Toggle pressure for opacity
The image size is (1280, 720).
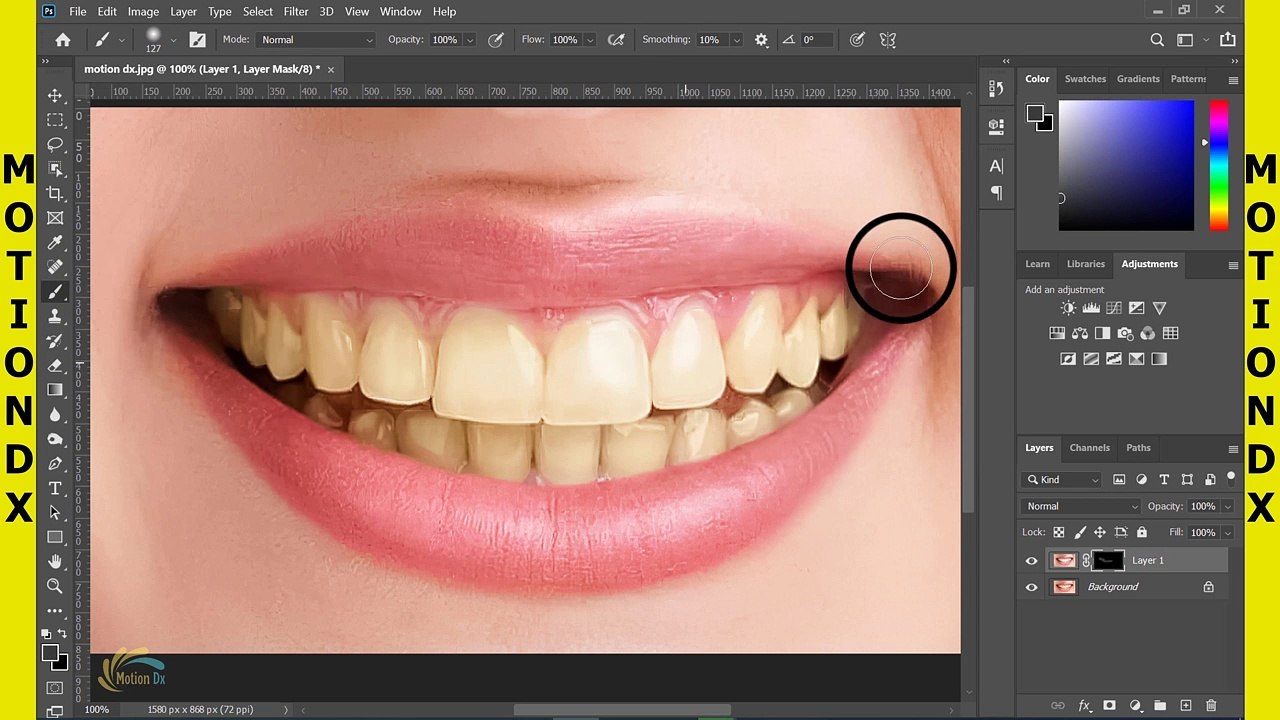[495, 40]
